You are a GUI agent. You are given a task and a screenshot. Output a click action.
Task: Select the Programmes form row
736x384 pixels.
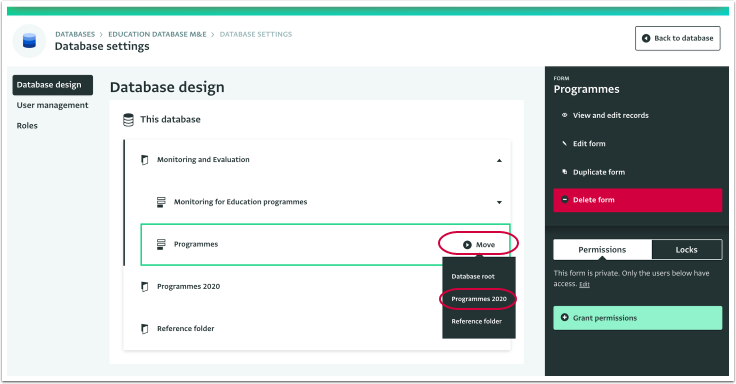pos(325,245)
